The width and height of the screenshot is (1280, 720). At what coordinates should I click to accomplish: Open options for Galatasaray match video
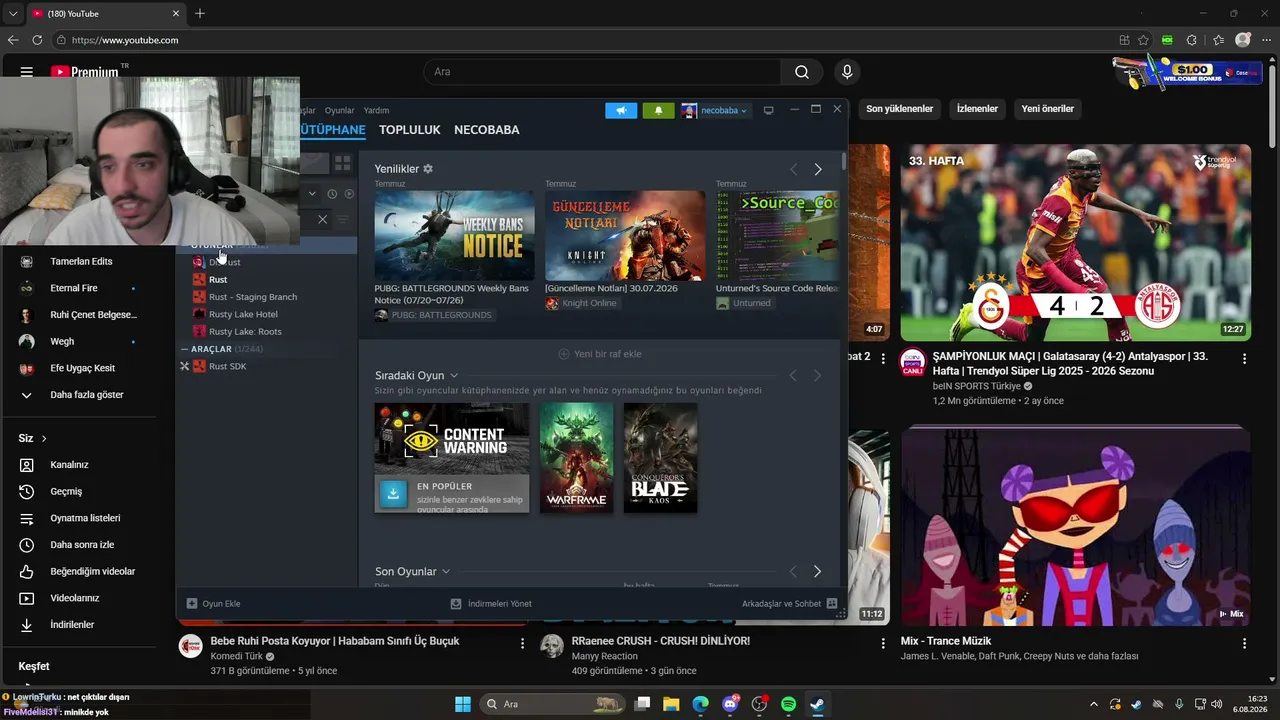[1244, 358]
